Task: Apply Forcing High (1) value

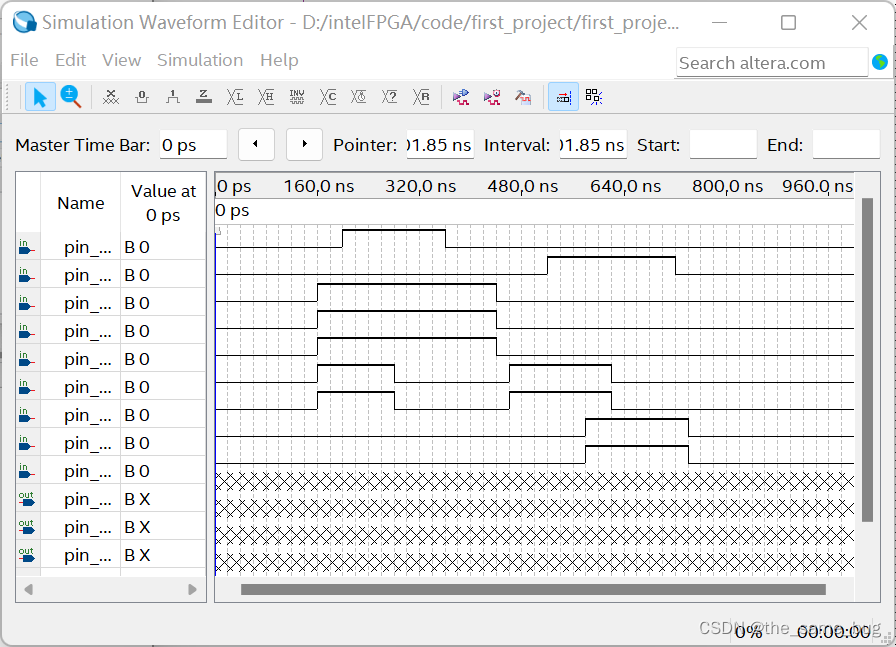Action: click(173, 97)
